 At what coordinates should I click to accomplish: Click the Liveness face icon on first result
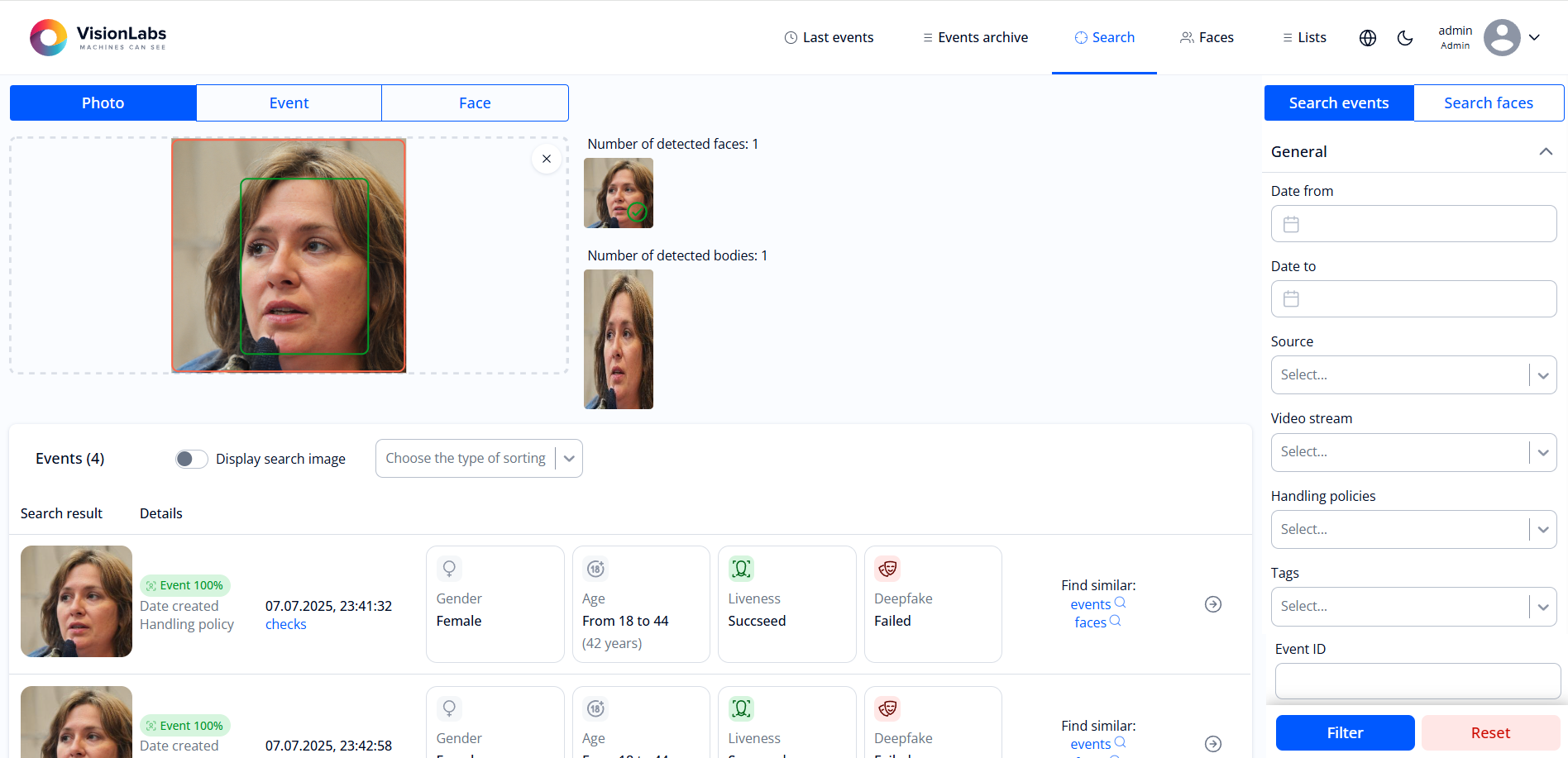[741, 569]
